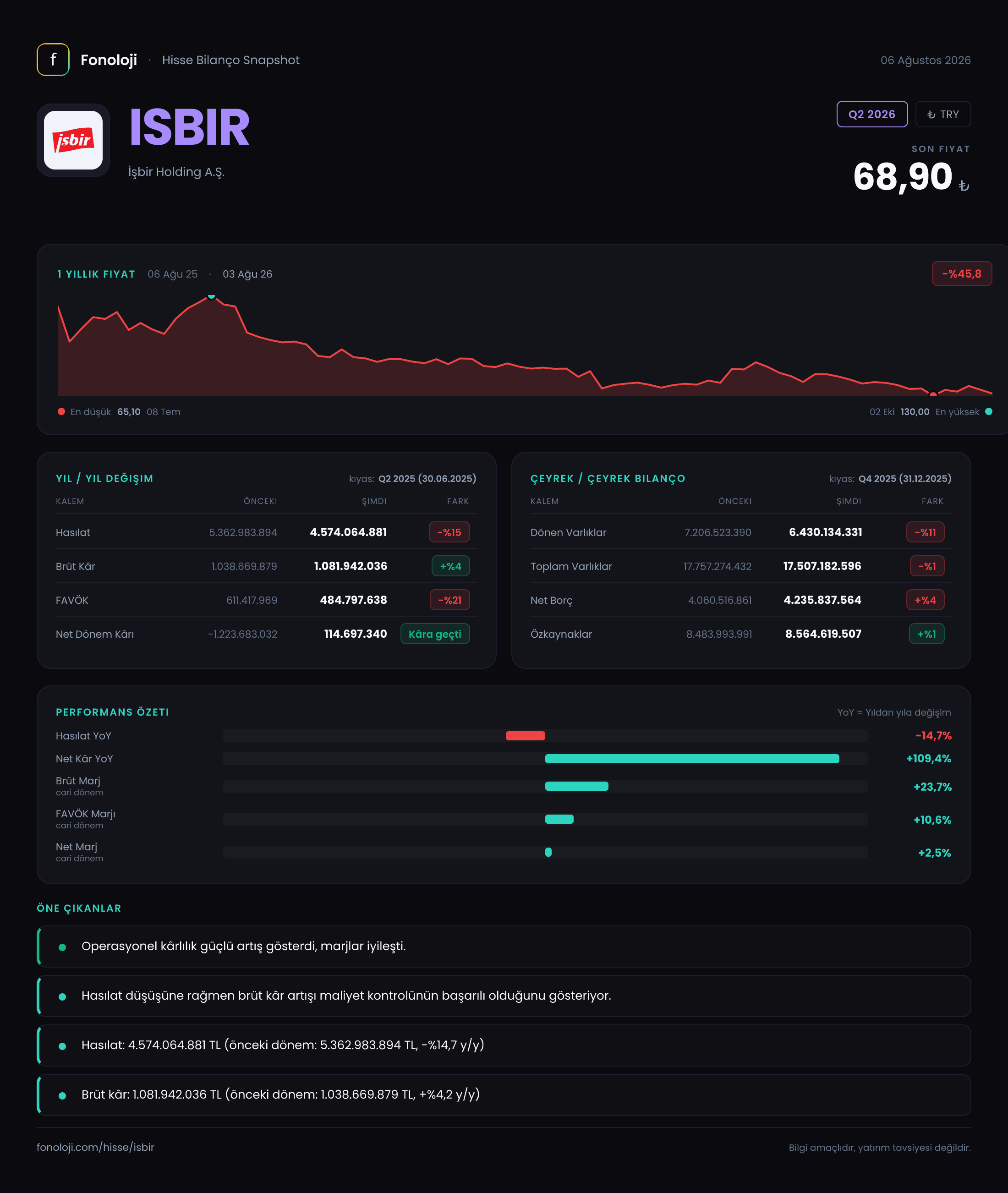Click the Hasılat current value 4.574.064.881
Viewport: 1008px width, 1193px height.
348,532
